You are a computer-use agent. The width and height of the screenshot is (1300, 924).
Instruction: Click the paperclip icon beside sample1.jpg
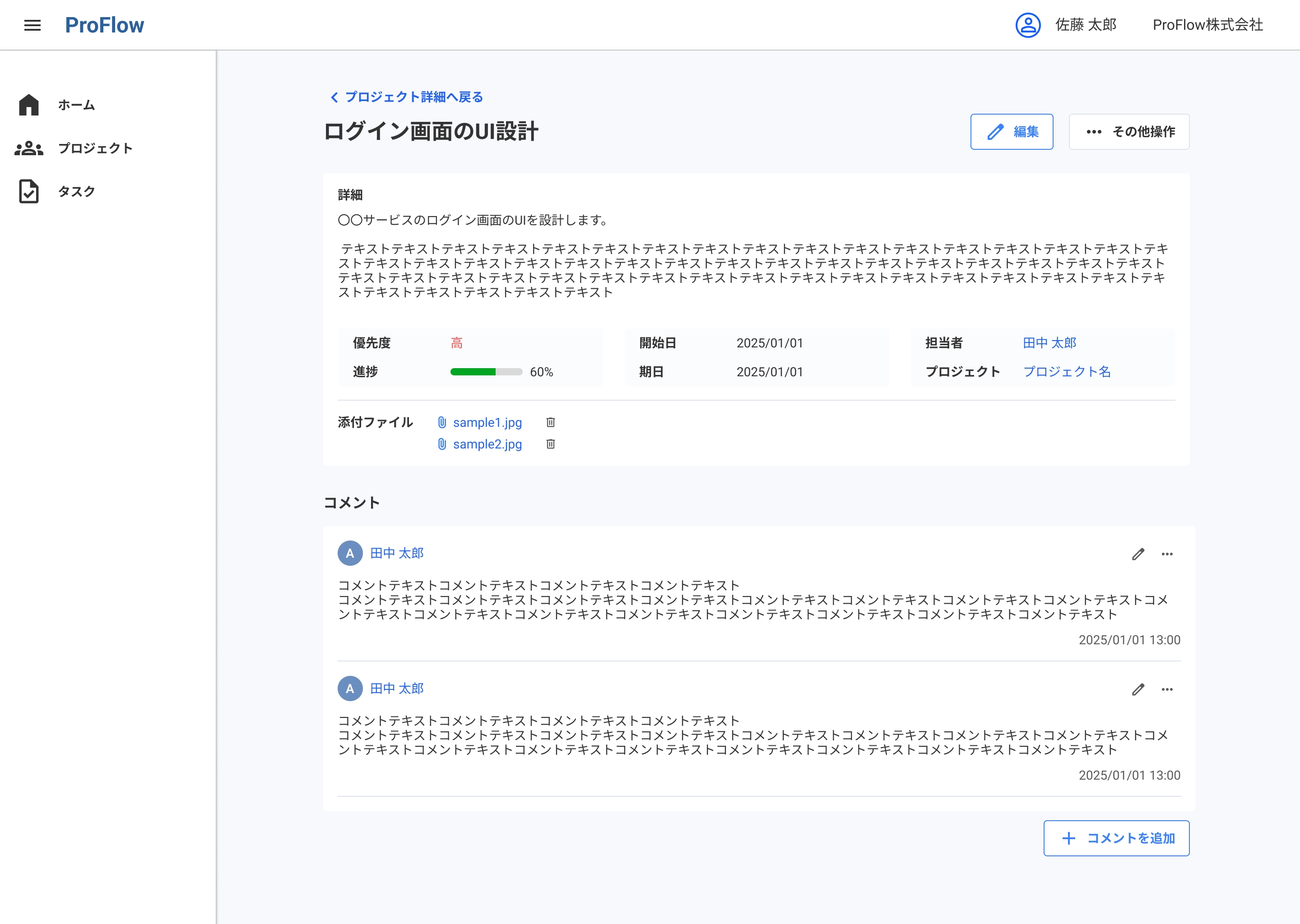tap(441, 422)
